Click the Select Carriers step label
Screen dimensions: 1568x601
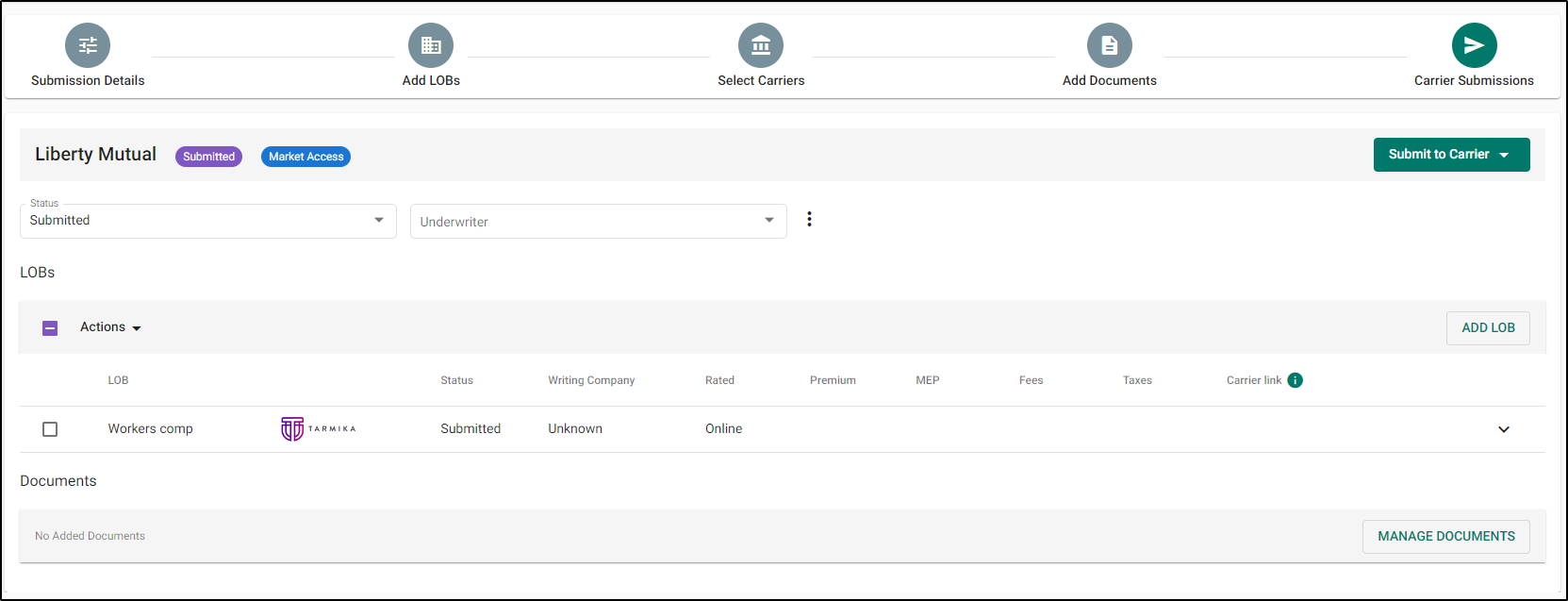[761, 81]
